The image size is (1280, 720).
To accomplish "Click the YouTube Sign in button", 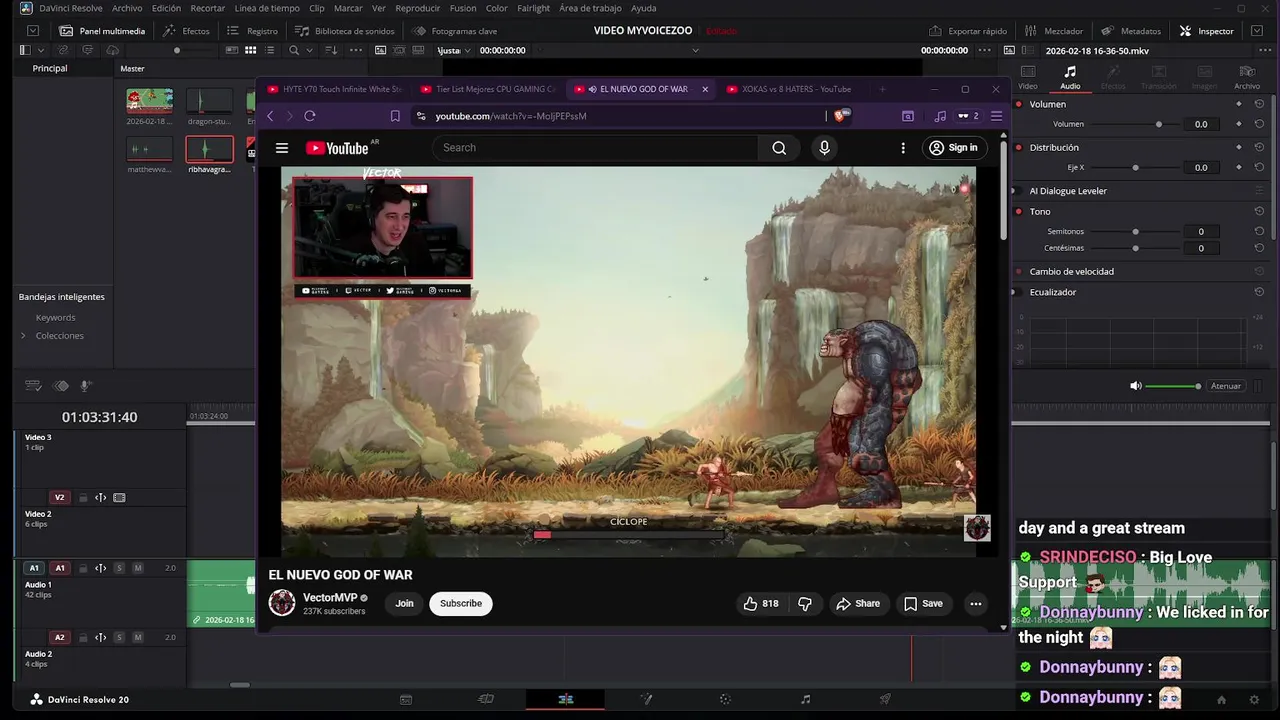I will tap(953, 148).
